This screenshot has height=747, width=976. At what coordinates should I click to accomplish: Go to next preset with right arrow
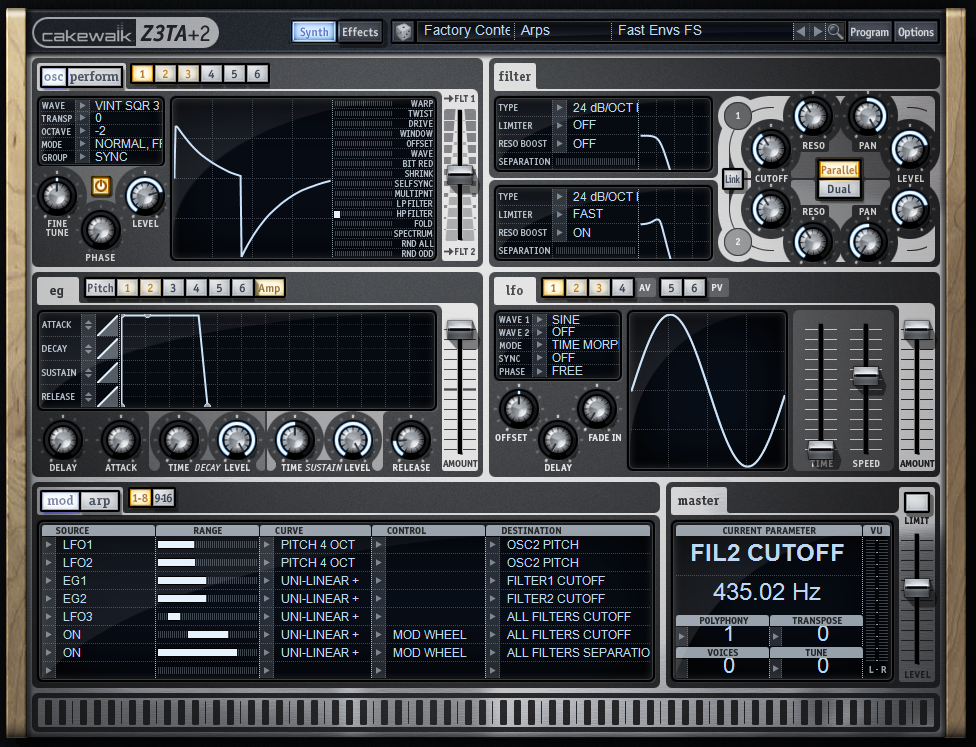[817, 31]
